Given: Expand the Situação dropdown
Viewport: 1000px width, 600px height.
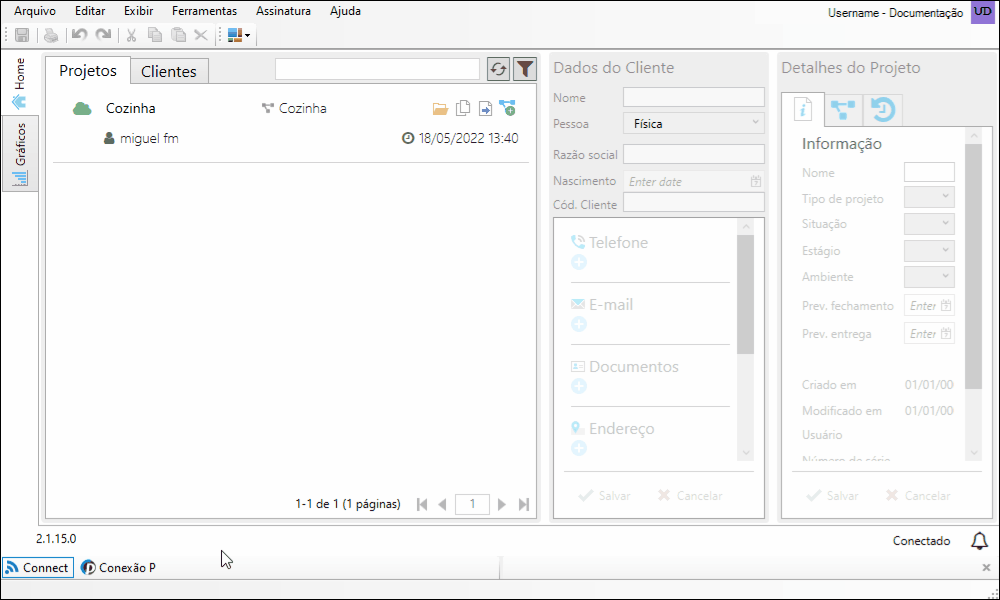Looking at the screenshot, I should point(929,224).
